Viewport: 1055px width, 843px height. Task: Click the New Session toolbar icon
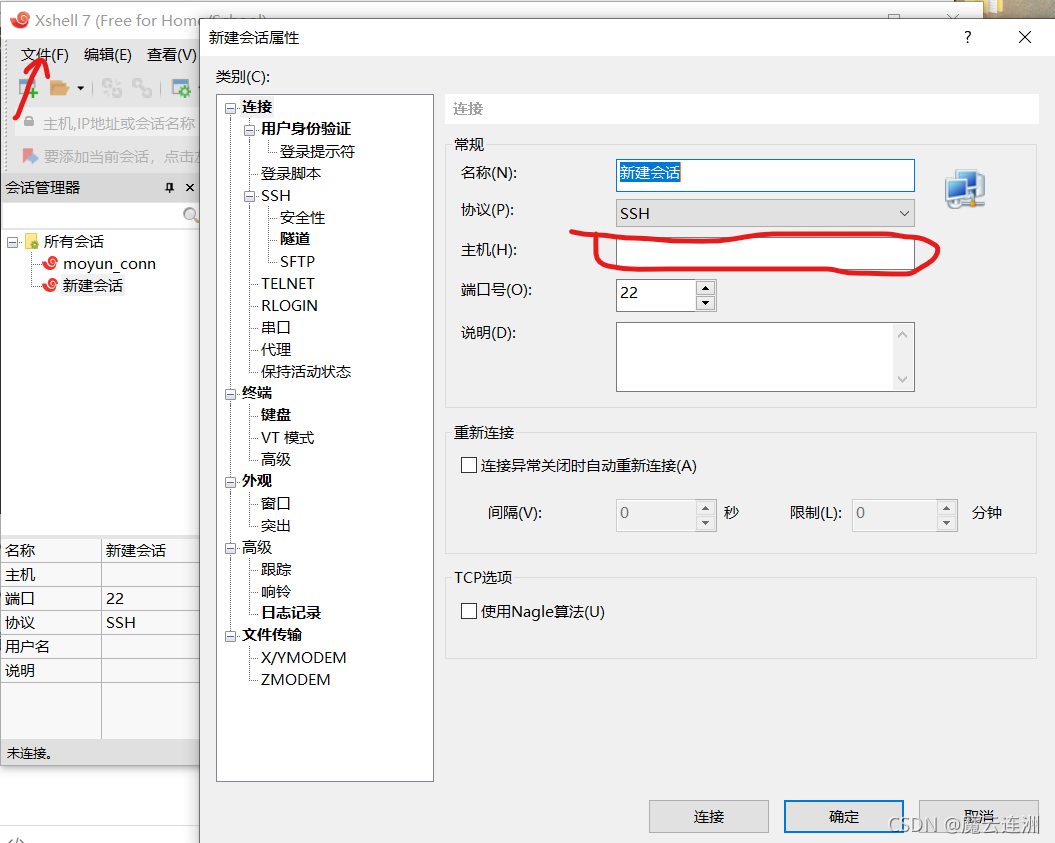28,88
